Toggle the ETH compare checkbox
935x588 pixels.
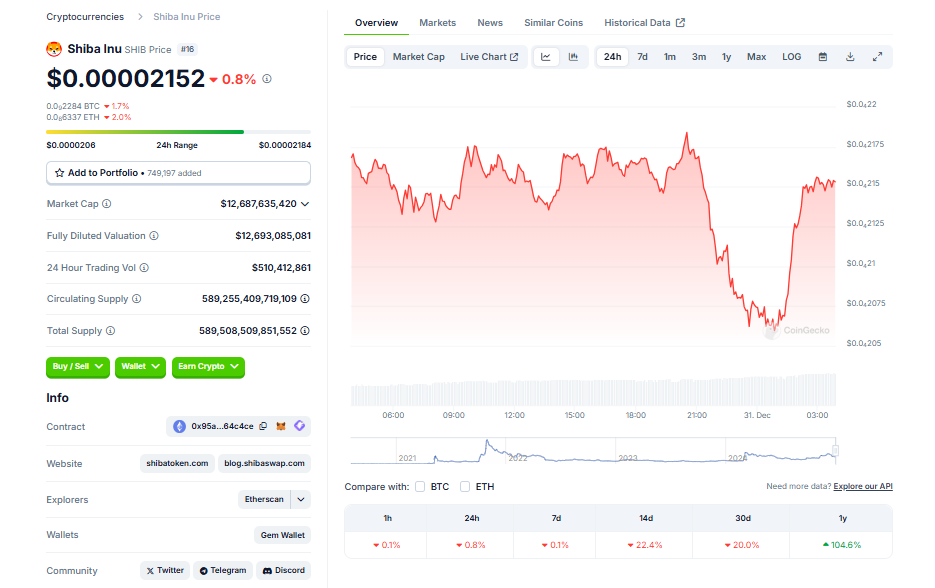click(465, 487)
